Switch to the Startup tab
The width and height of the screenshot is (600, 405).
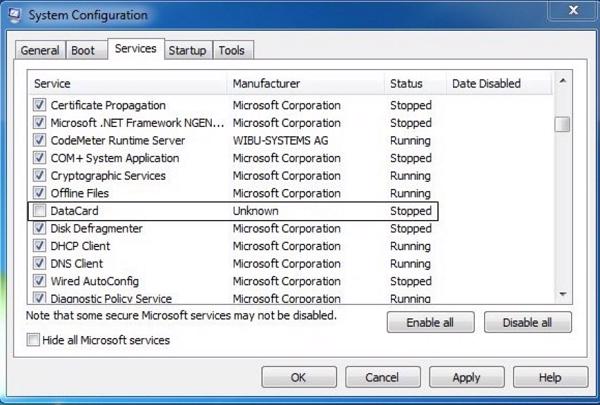tap(187, 51)
